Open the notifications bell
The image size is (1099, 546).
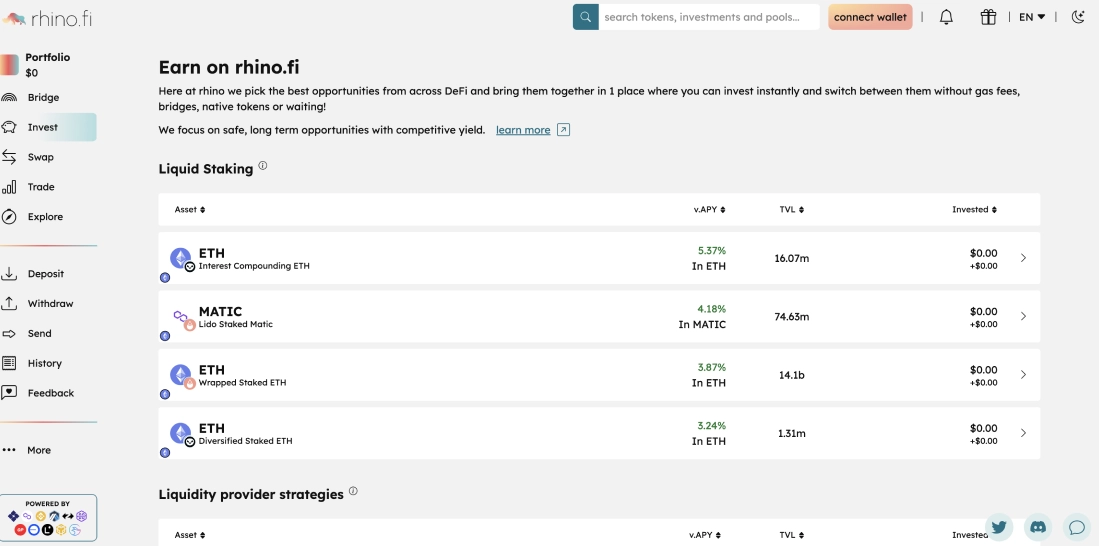[x=946, y=17]
